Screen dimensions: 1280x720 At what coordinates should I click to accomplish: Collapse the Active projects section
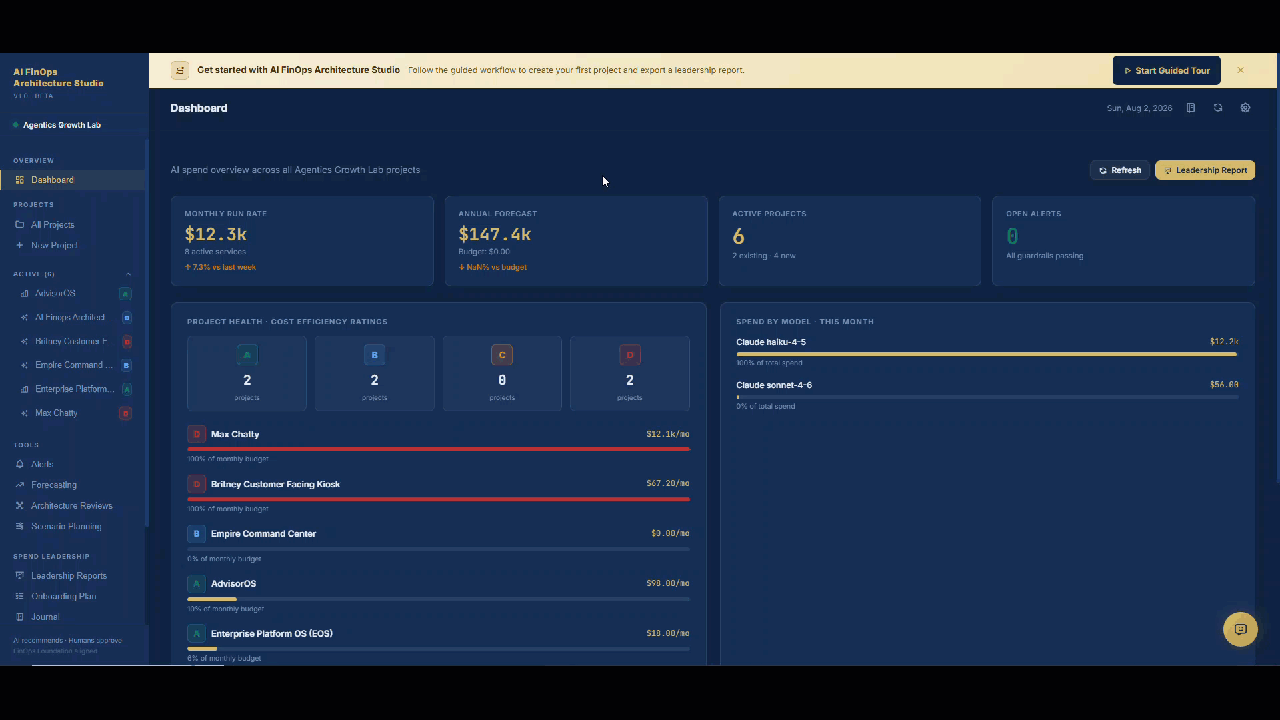click(128, 274)
